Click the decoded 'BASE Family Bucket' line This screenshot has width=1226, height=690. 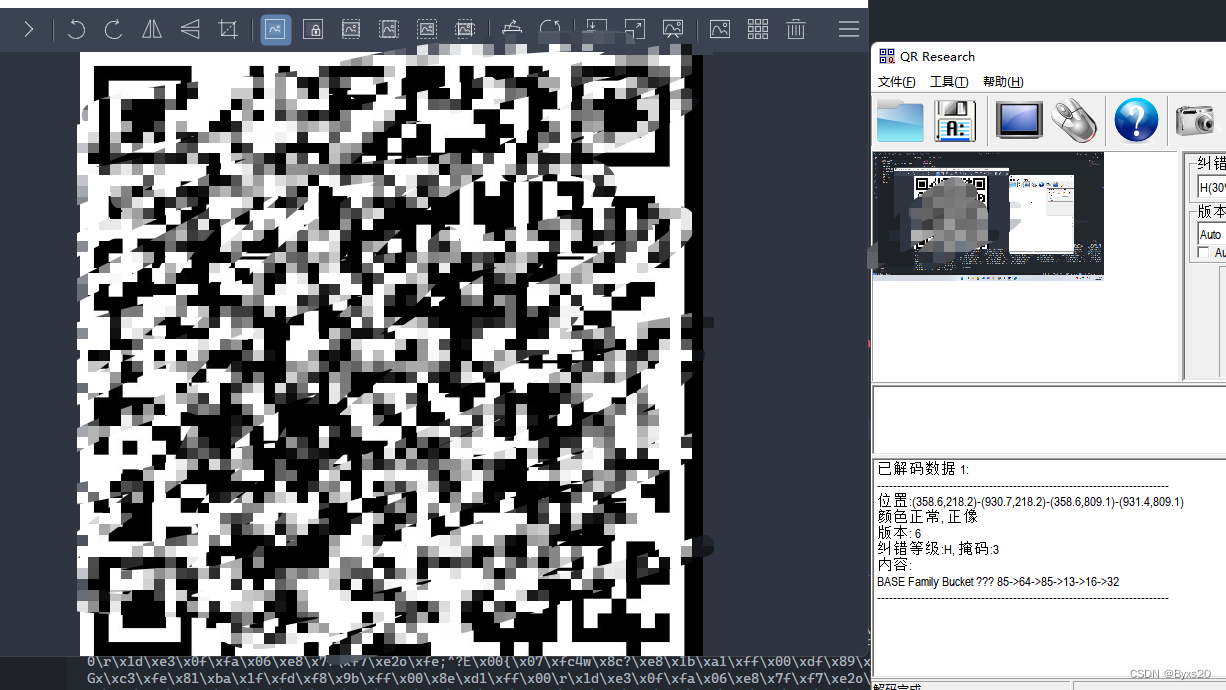tap(998, 581)
